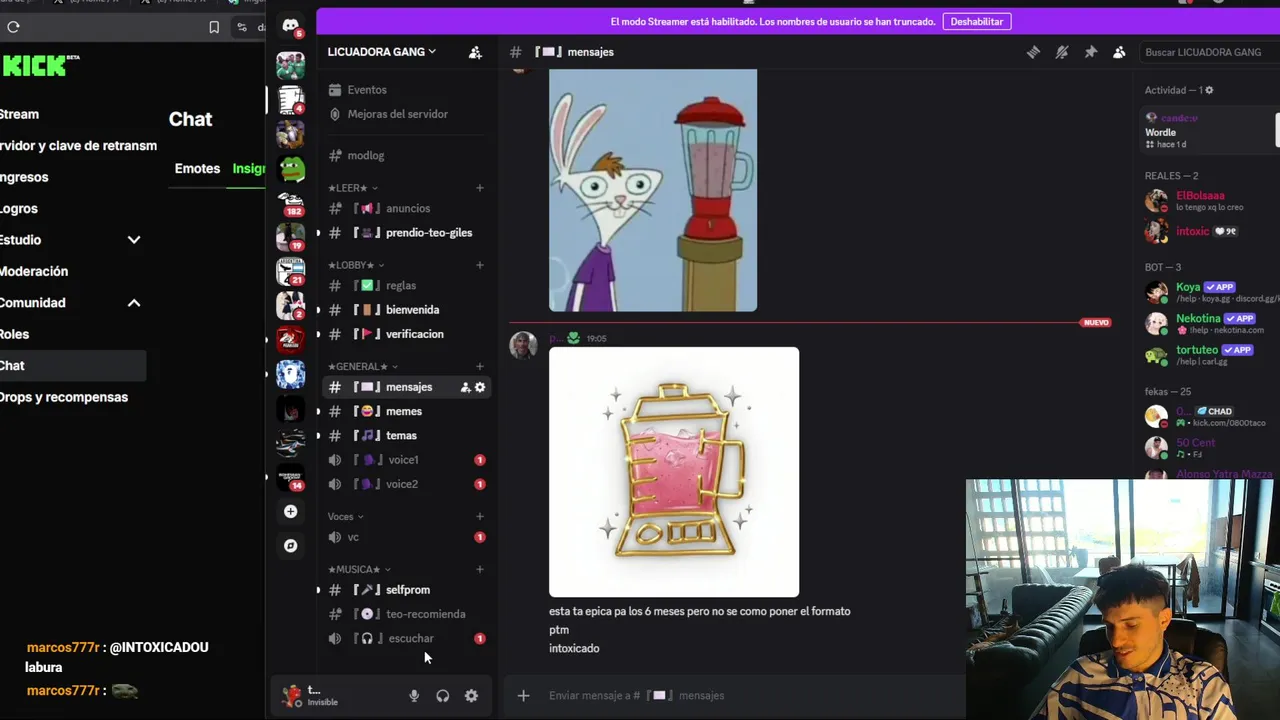Add channel to LEER category plus

tap(479, 188)
